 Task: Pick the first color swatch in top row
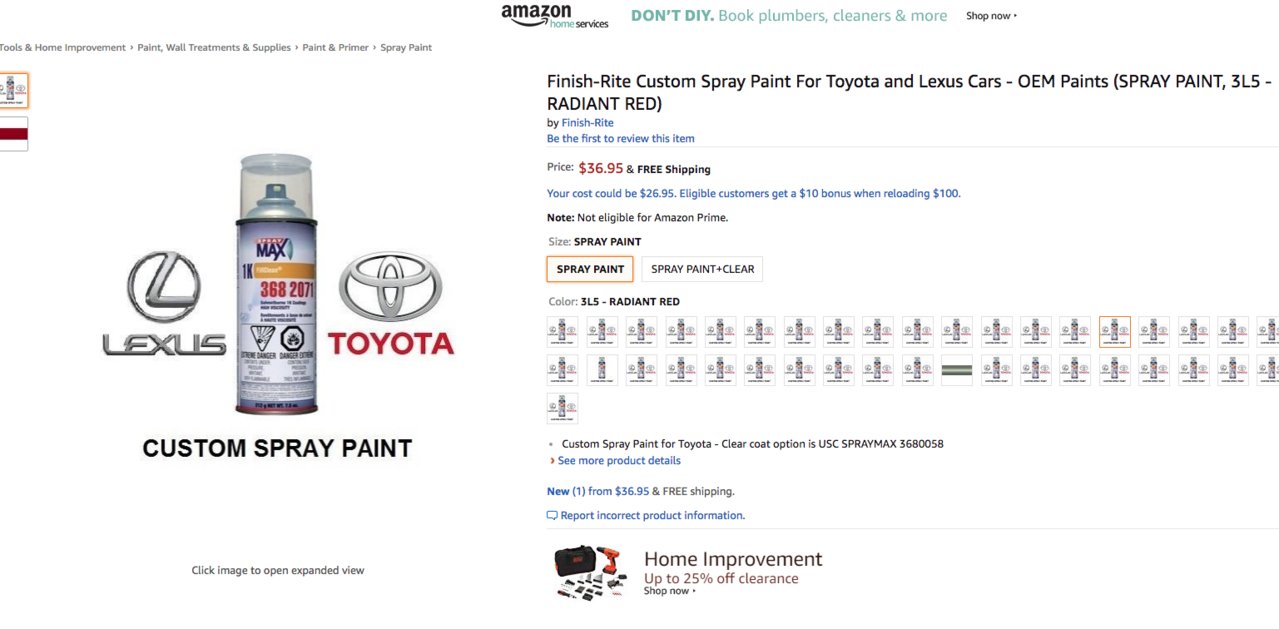click(x=563, y=332)
